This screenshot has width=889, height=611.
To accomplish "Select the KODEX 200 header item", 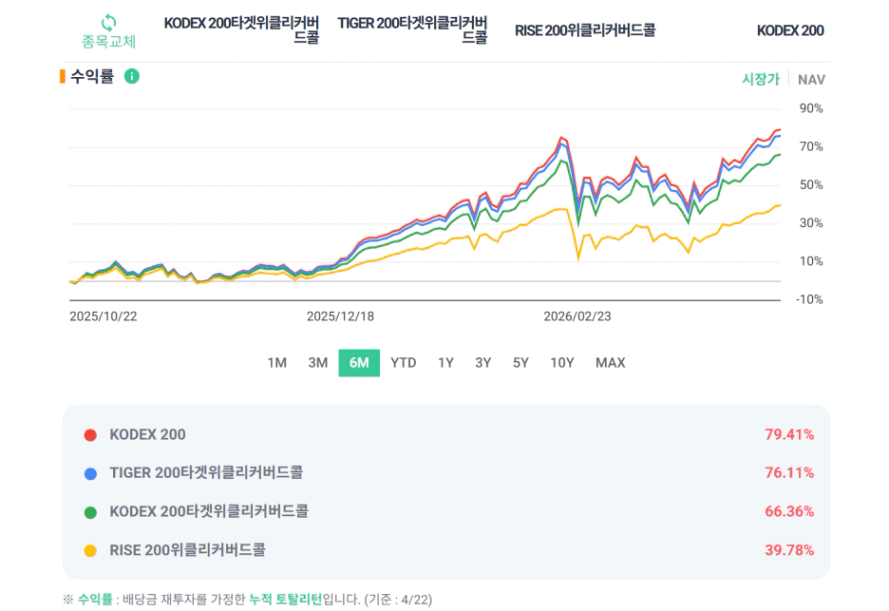I will pyautogui.click(x=790, y=31).
